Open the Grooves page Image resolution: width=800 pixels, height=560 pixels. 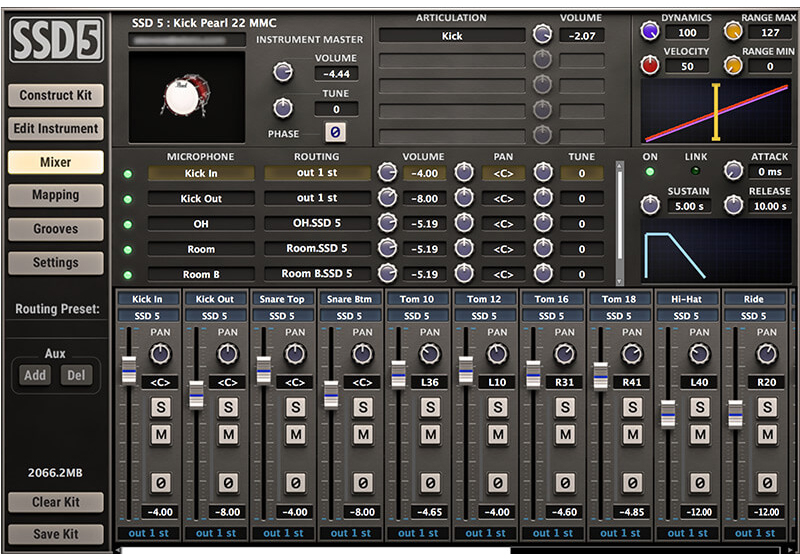(x=56, y=229)
